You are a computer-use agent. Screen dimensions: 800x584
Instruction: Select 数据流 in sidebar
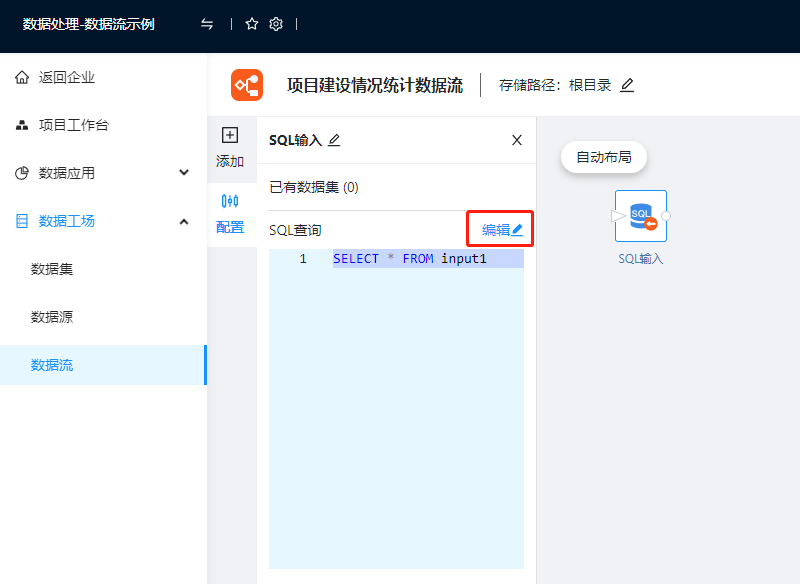[52, 365]
